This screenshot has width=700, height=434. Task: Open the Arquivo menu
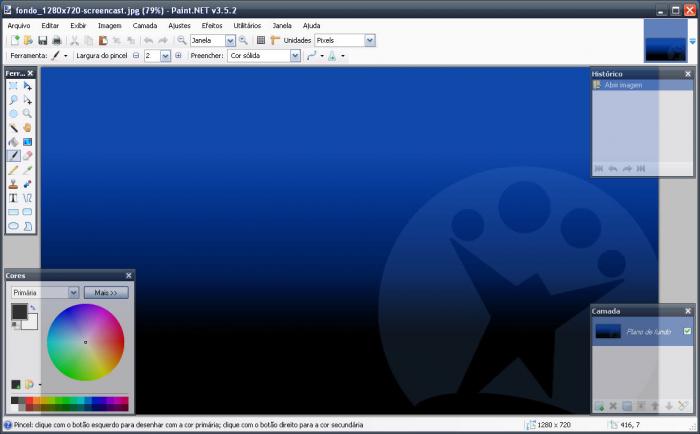pos(19,25)
